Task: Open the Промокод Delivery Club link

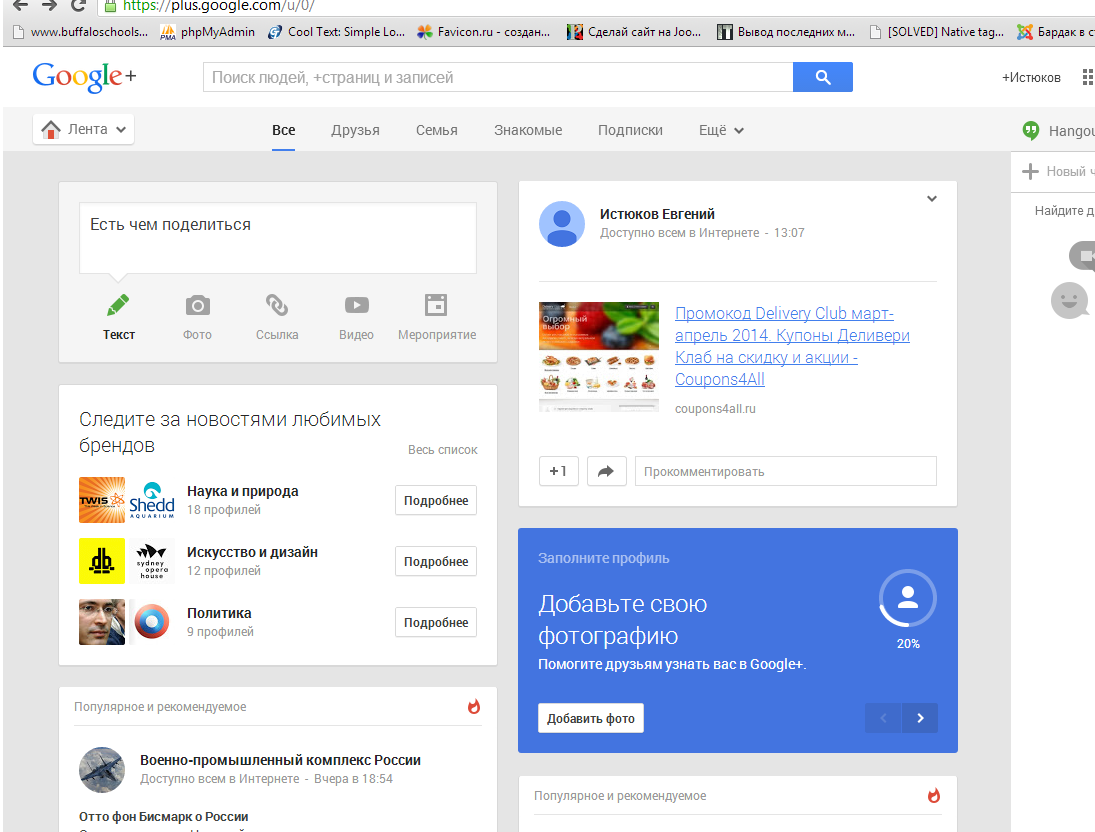Action: (792, 346)
